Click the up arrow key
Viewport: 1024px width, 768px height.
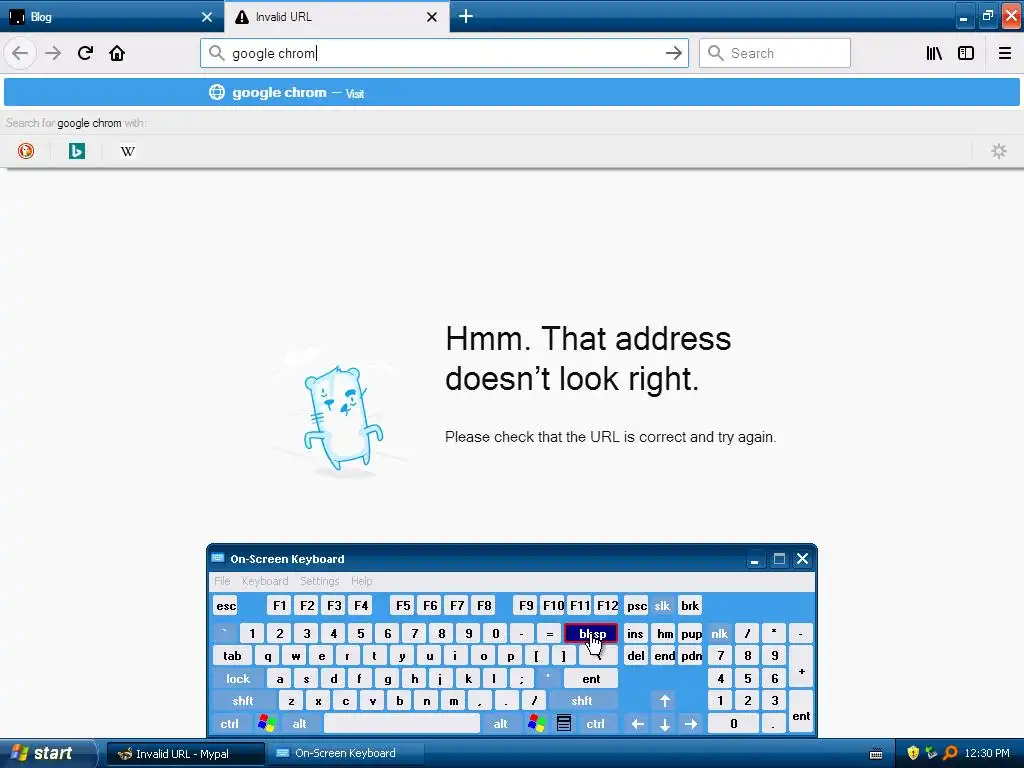click(664, 701)
